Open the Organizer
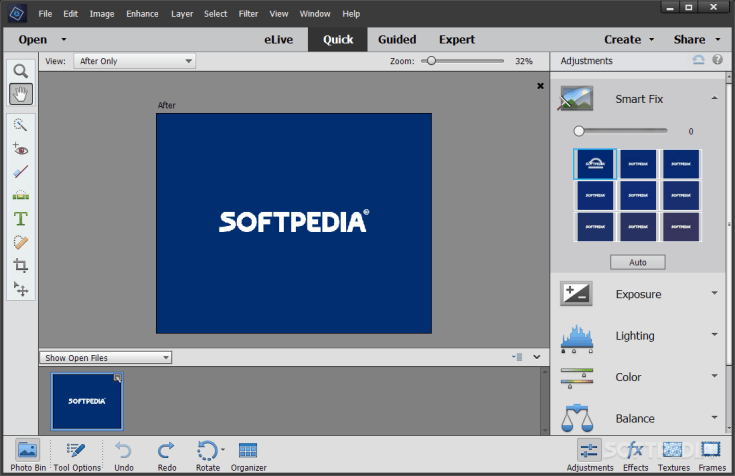 click(248, 455)
